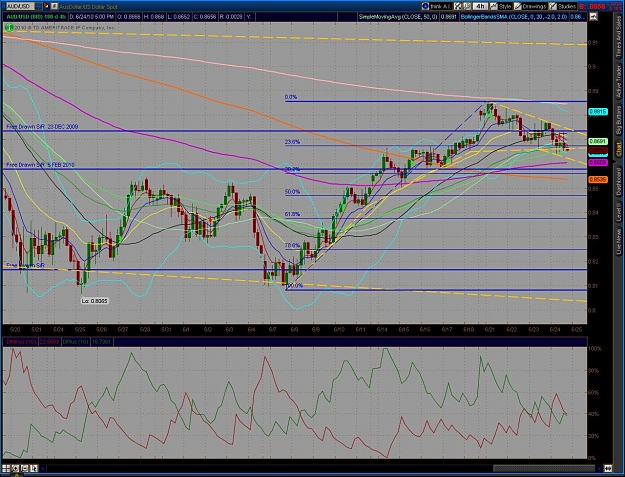
Task: Switch to the Dashboard side tab
Action: click(619, 181)
